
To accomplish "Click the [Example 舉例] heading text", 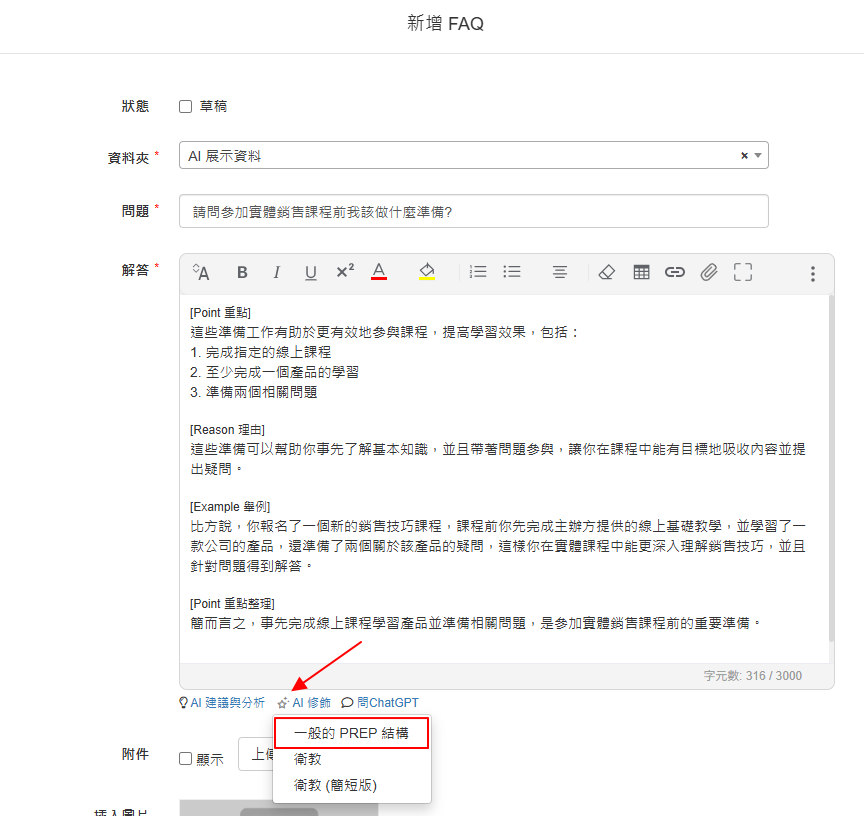I will [x=230, y=507].
